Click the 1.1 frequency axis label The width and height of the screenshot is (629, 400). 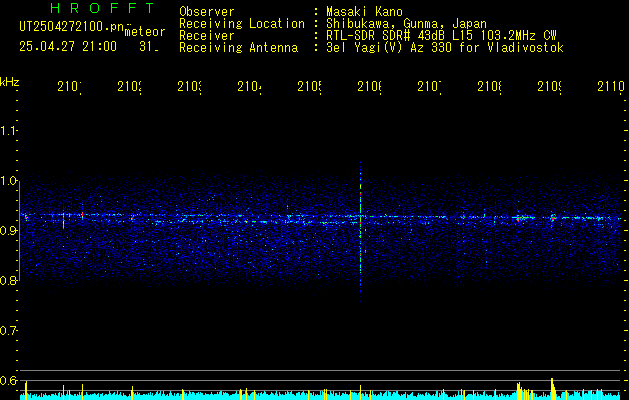(8, 131)
